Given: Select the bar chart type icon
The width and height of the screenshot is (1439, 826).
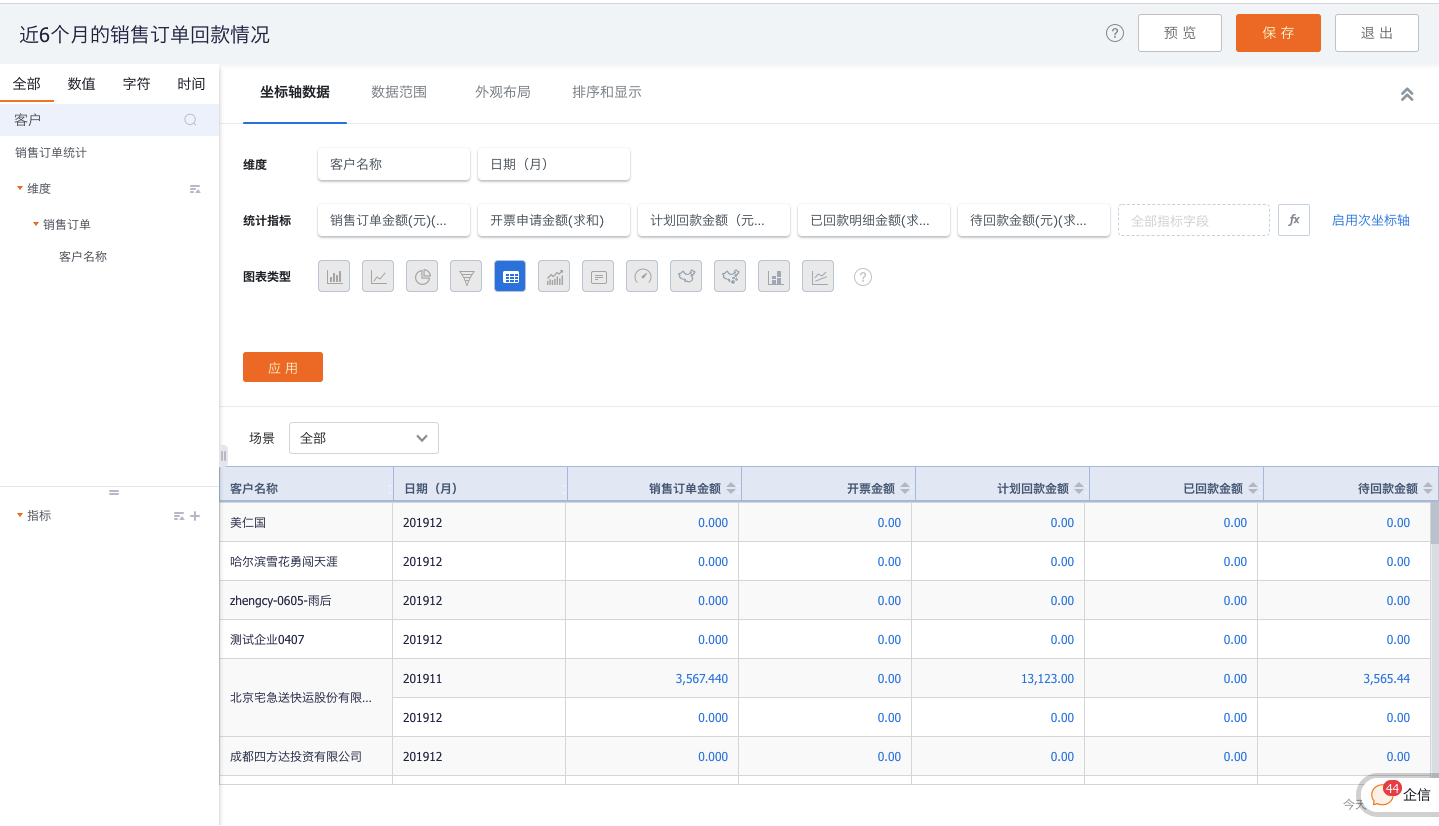Looking at the screenshot, I should point(334,277).
